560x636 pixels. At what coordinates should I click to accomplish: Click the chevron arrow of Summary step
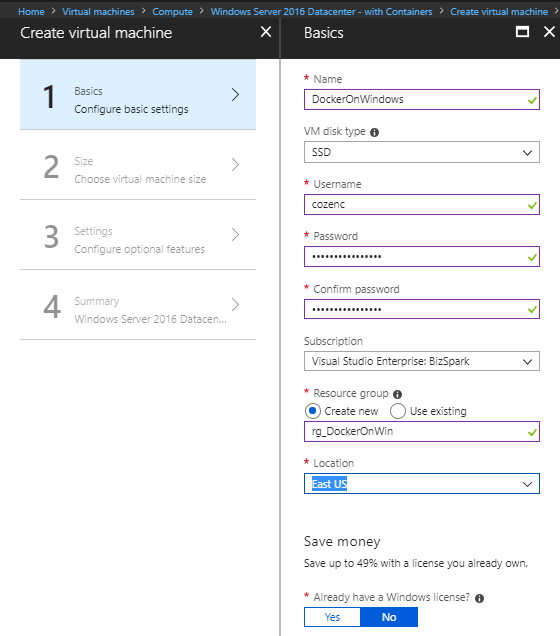pyautogui.click(x=235, y=305)
